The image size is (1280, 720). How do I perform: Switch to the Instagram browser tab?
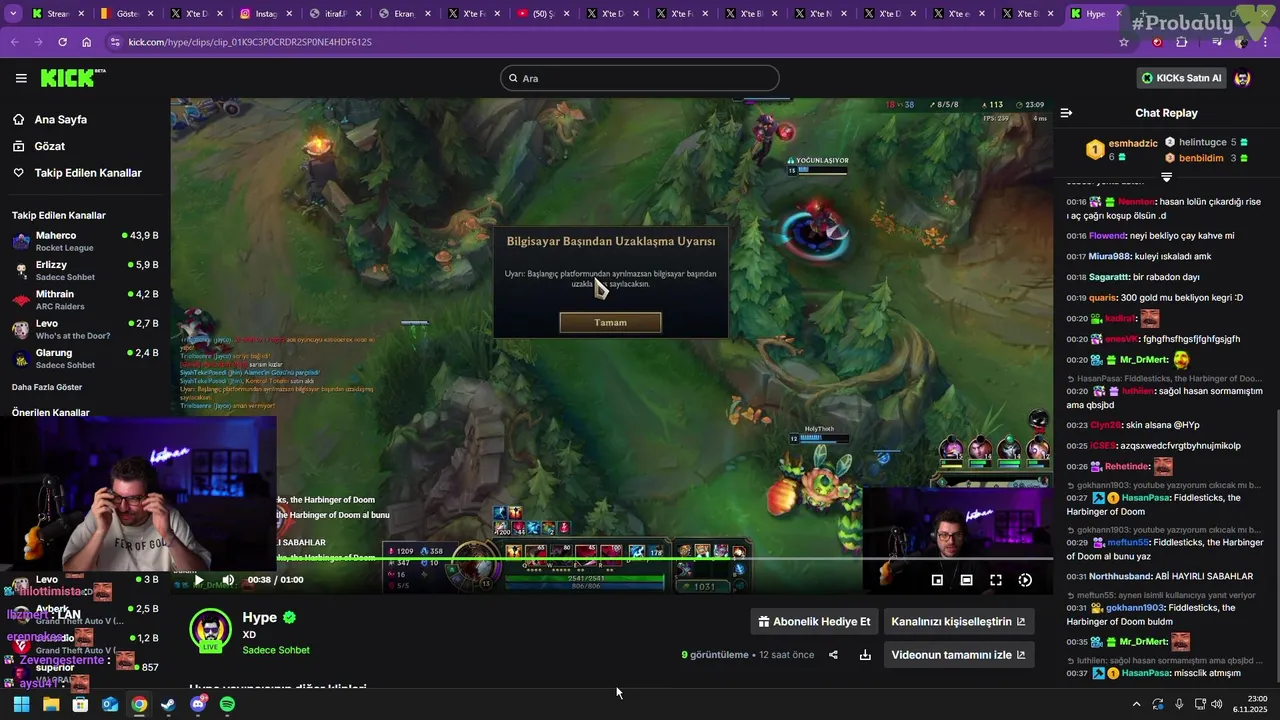265,14
